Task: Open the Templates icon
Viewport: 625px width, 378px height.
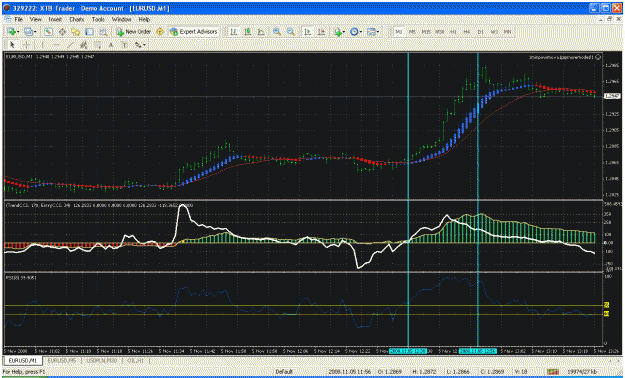Action: point(371,32)
